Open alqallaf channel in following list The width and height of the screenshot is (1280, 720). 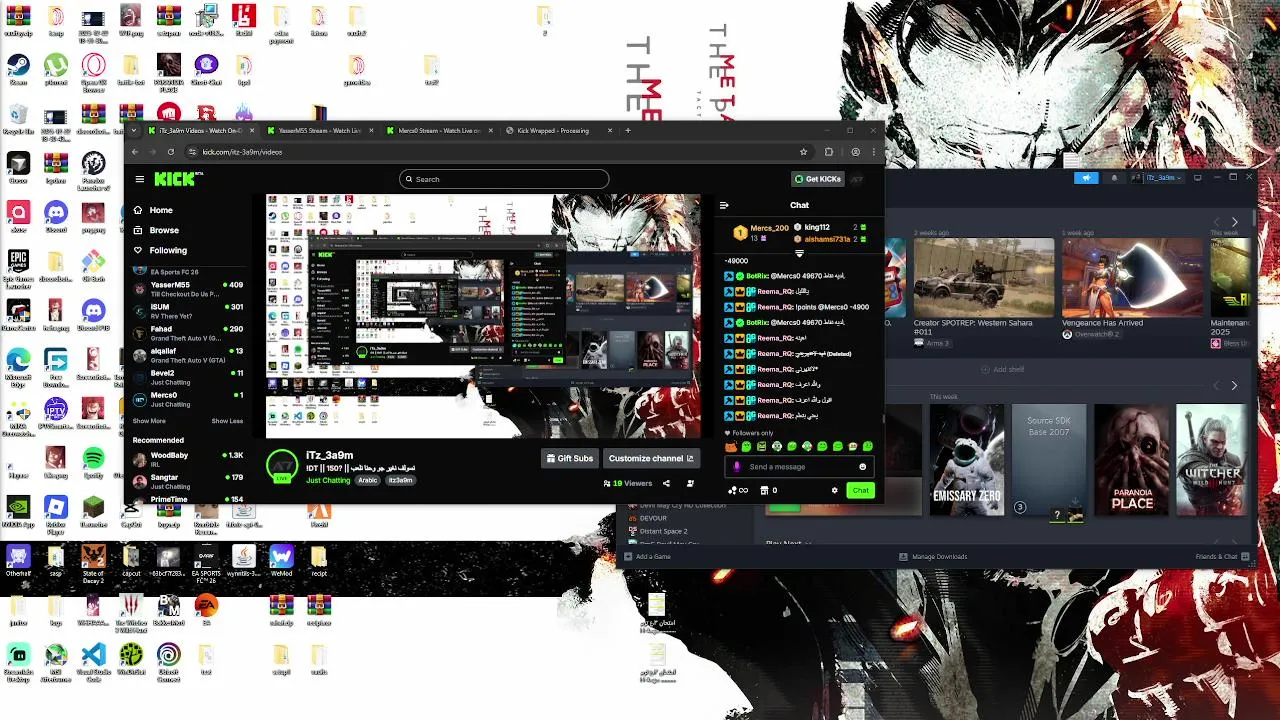point(188,355)
